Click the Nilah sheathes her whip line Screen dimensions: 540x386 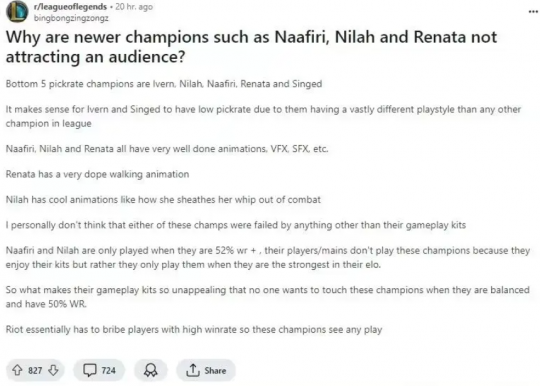tap(163, 199)
